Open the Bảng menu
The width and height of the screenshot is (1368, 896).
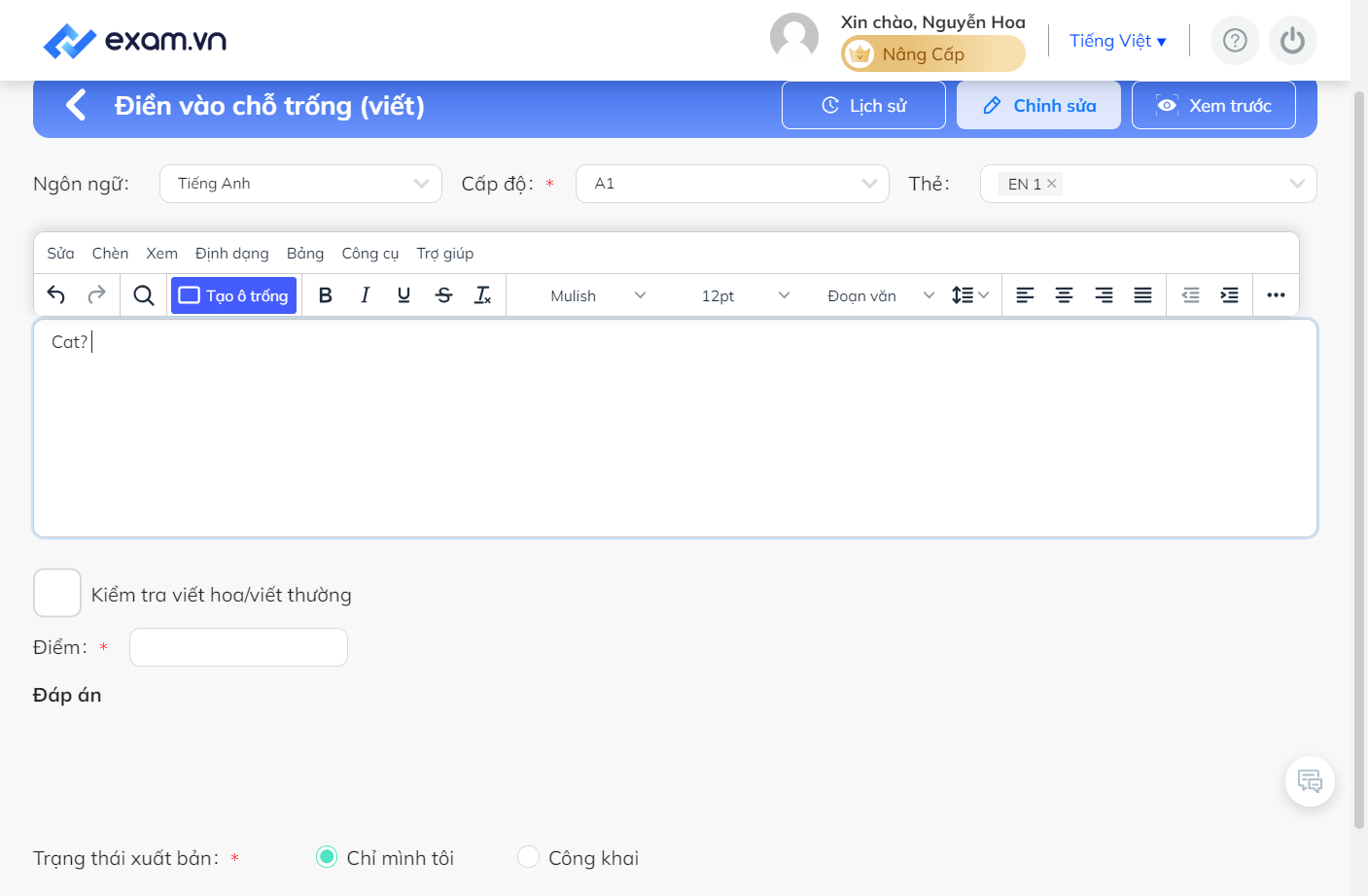[305, 254]
